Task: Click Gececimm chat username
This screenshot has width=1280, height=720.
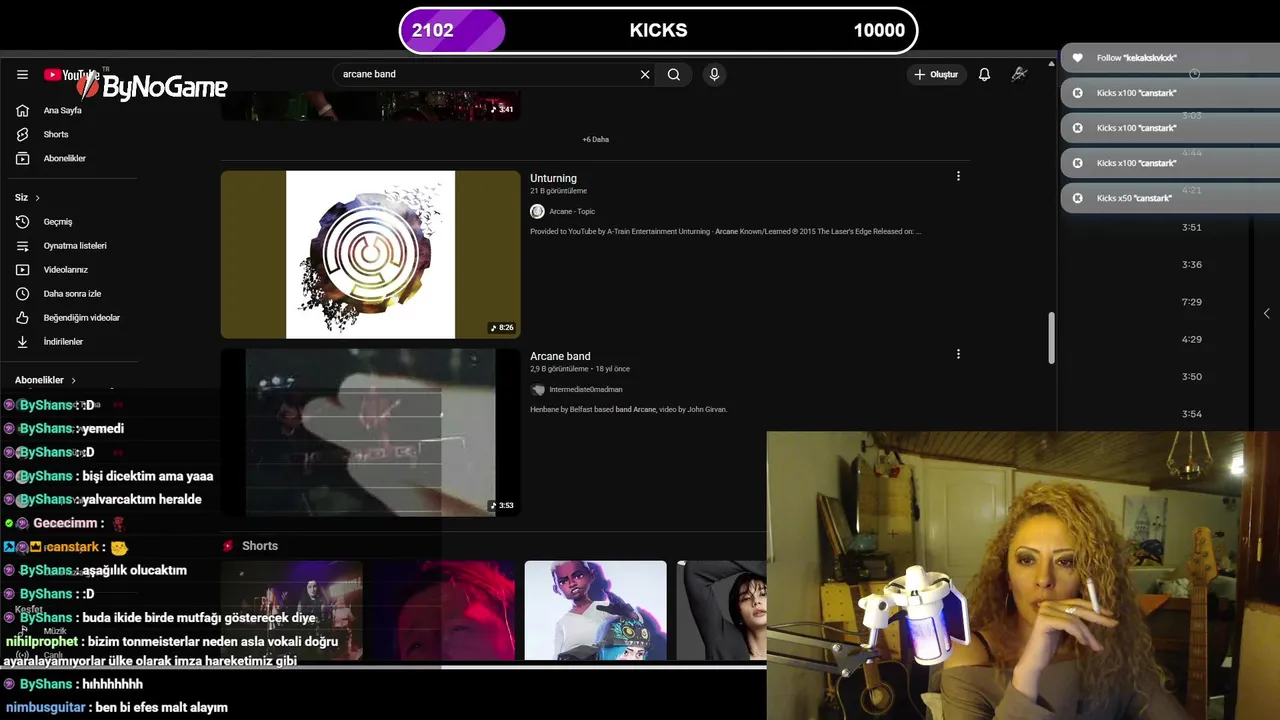Action: (x=65, y=524)
